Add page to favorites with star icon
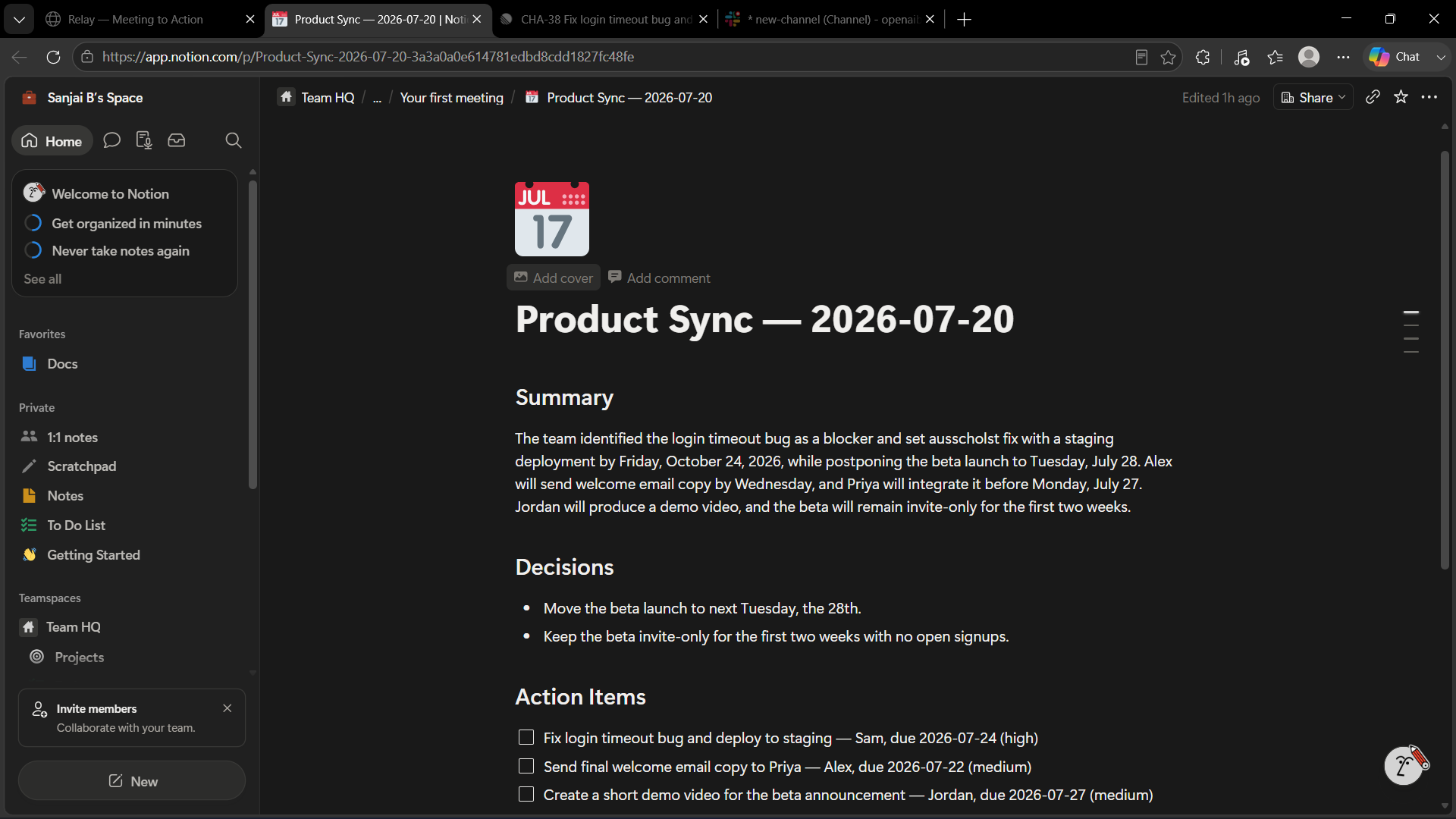Viewport: 1456px width, 819px height. (x=1401, y=97)
